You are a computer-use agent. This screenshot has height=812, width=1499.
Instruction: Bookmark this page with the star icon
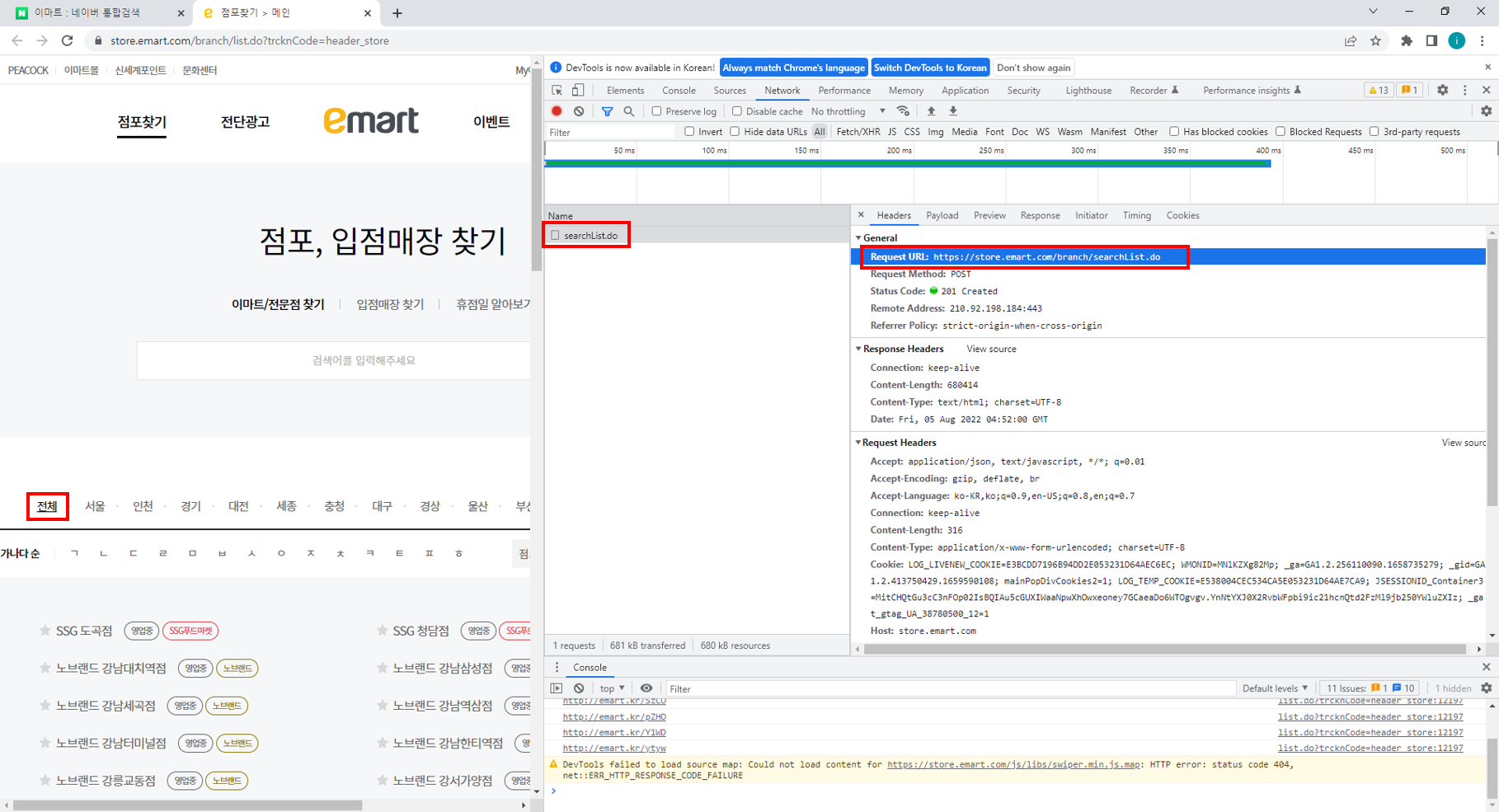click(x=1375, y=40)
